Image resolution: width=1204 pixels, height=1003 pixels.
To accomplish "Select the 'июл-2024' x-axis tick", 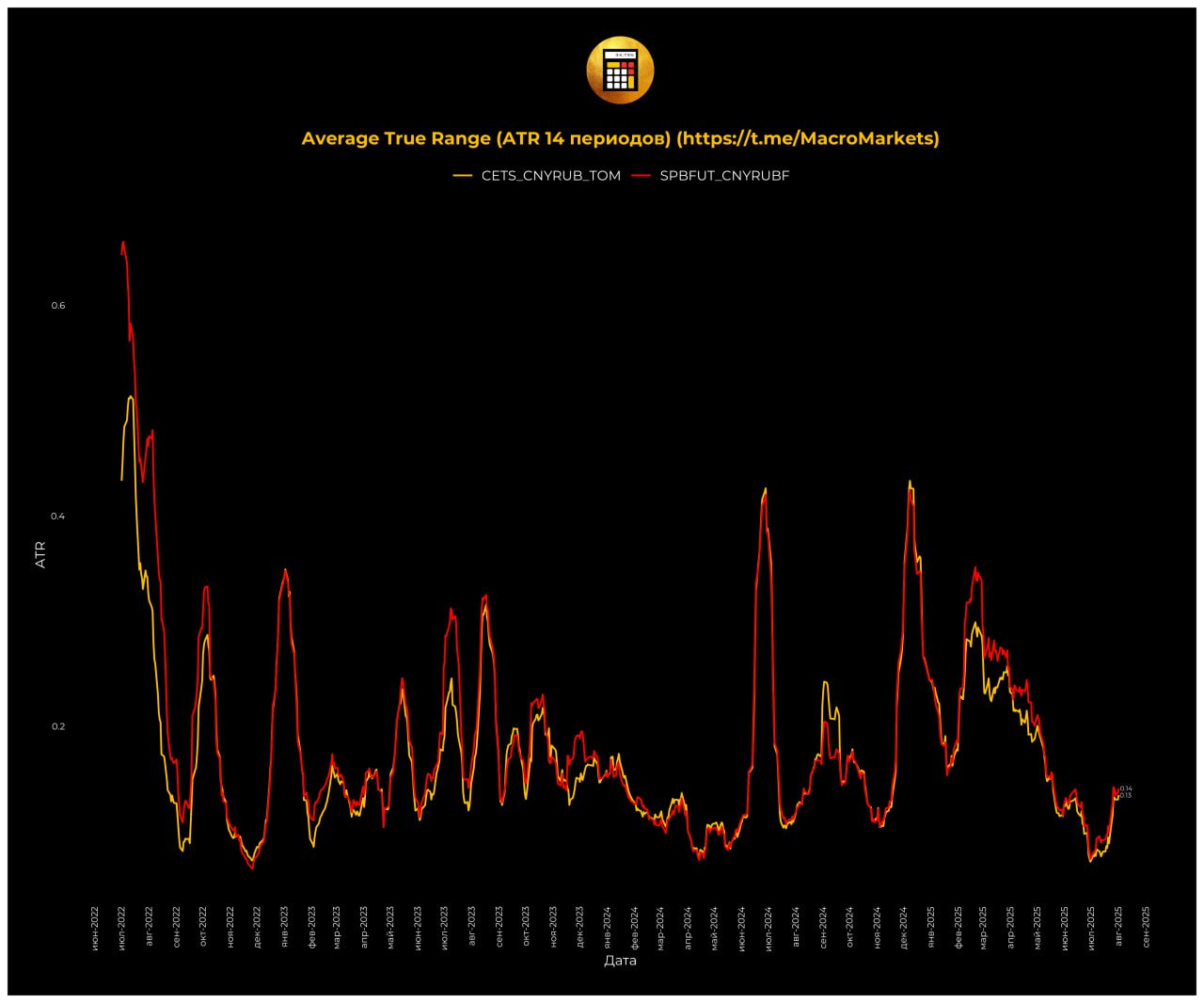I will [768, 928].
